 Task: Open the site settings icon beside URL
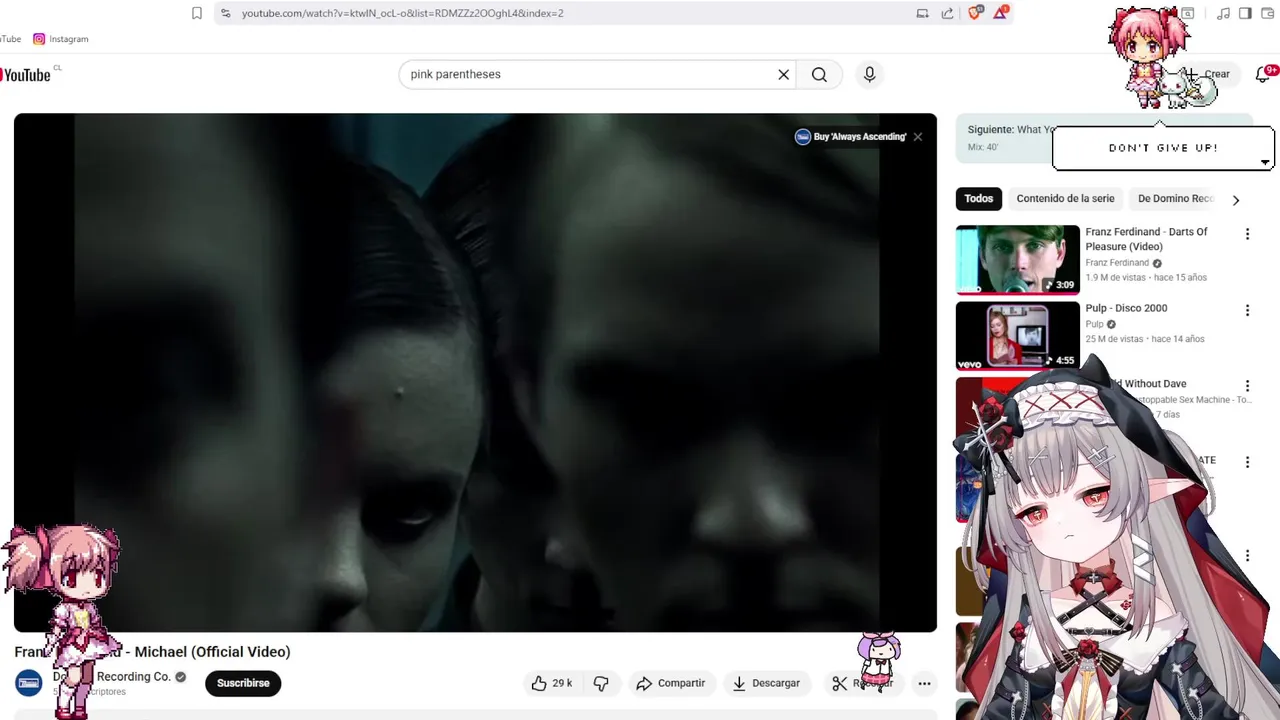pyautogui.click(x=225, y=13)
